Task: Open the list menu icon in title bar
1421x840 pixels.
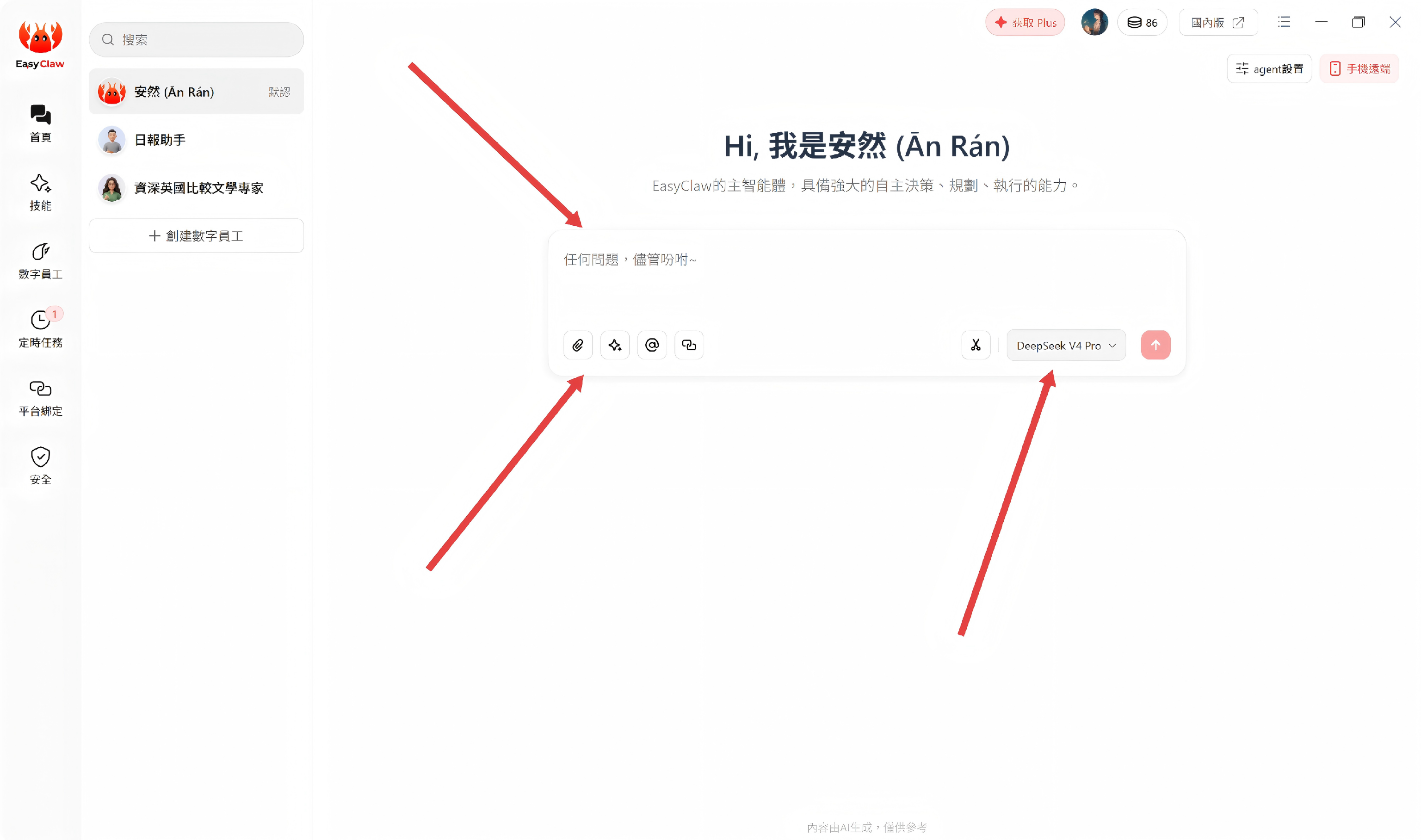Action: point(1284,22)
